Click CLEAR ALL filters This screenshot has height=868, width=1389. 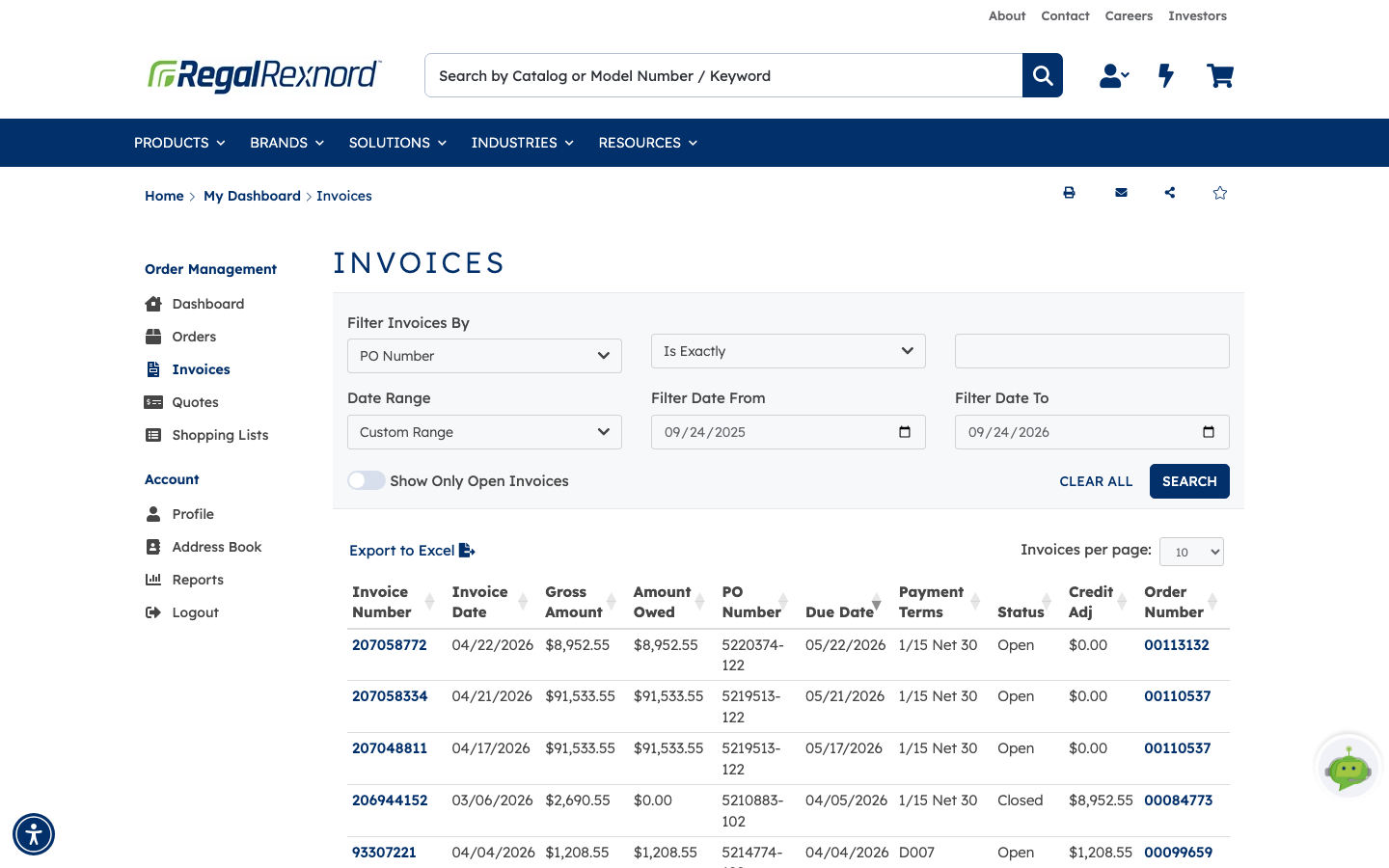click(x=1096, y=481)
